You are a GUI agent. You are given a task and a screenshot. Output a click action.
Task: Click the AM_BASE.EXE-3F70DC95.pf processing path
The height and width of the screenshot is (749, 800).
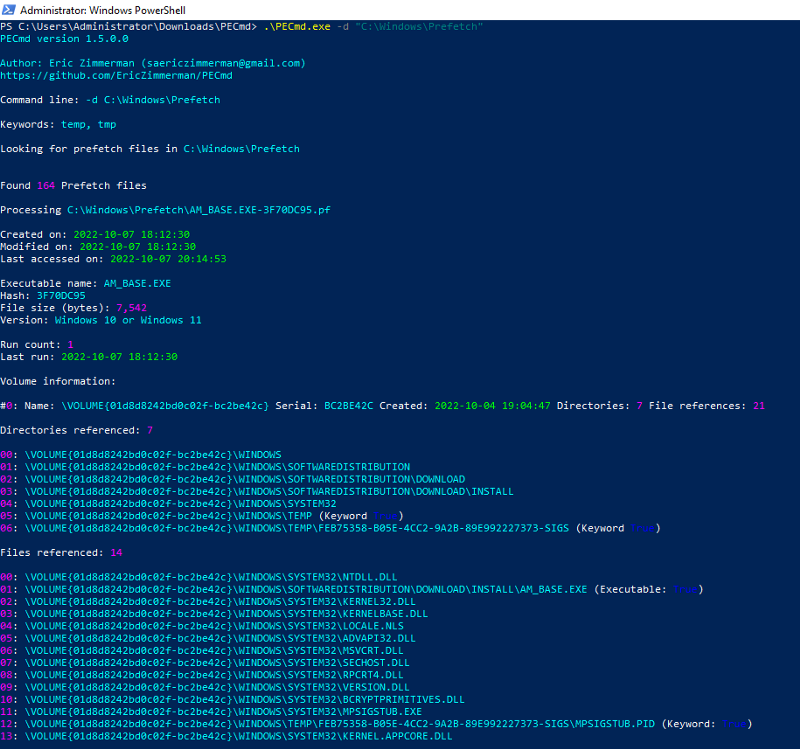(x=198, y=210)
